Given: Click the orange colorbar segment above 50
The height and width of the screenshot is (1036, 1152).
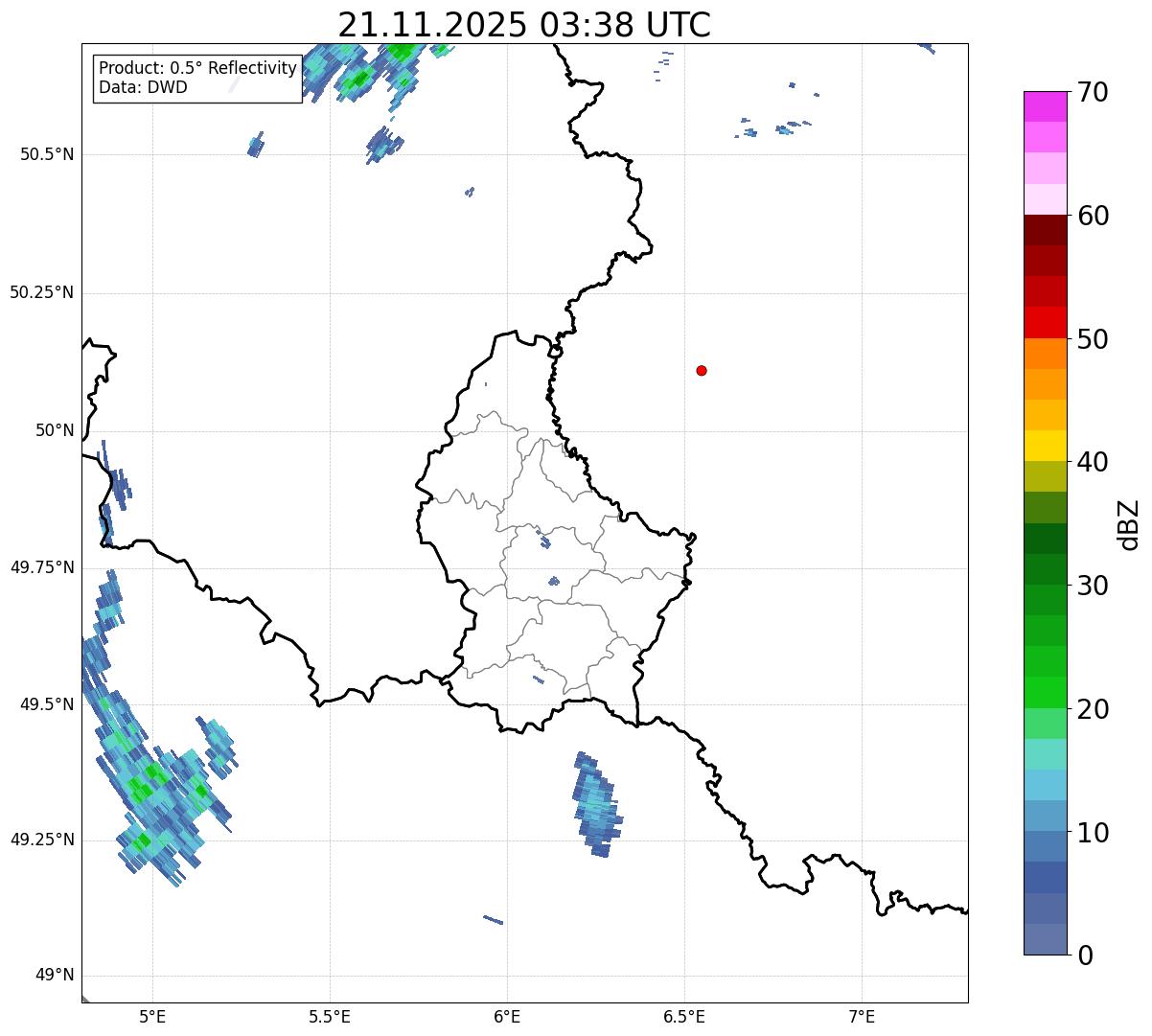Looking at the screenshot, I should (1046, 354).
